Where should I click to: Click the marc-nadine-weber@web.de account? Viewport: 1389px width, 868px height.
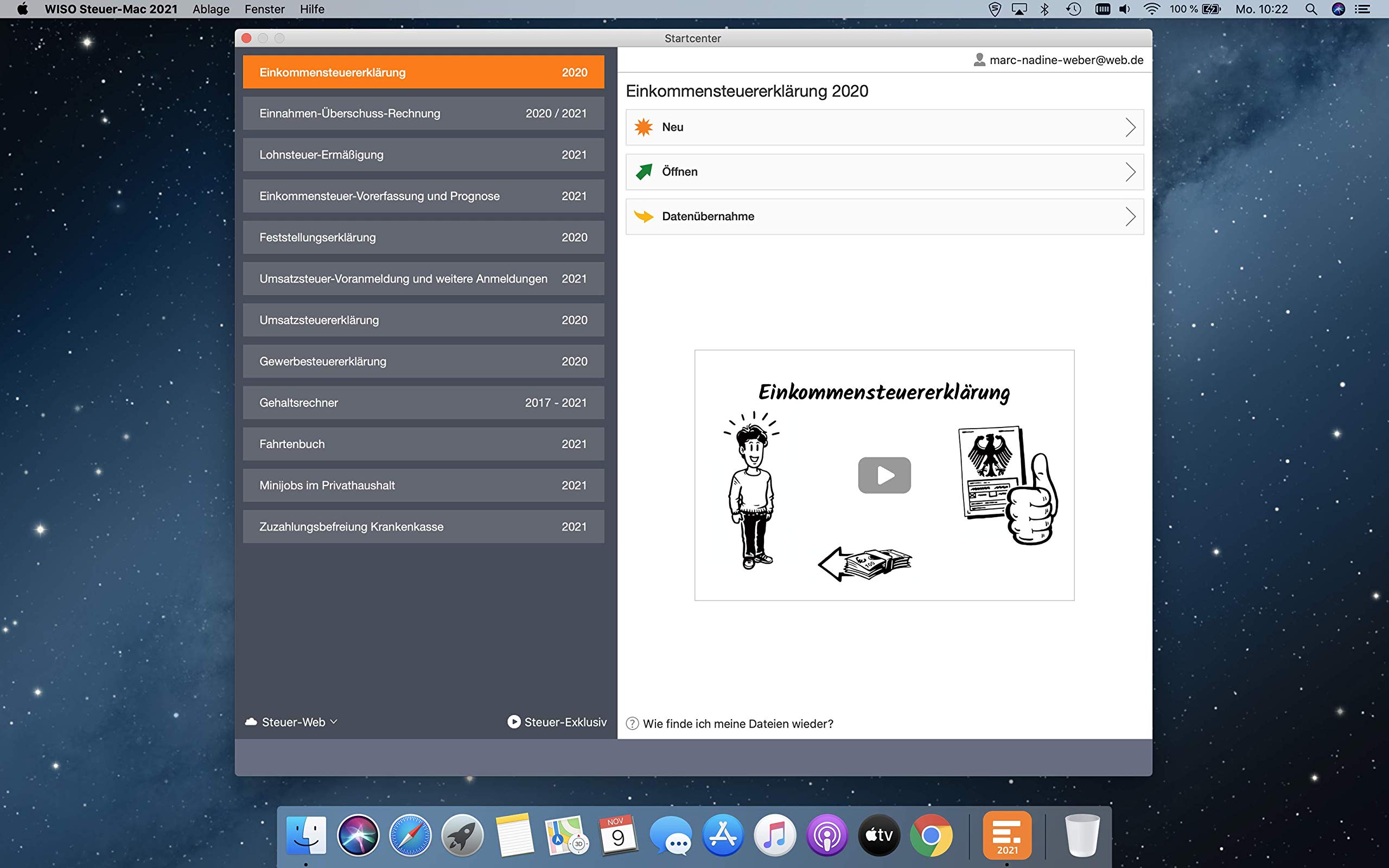(x=1066, y=60)
